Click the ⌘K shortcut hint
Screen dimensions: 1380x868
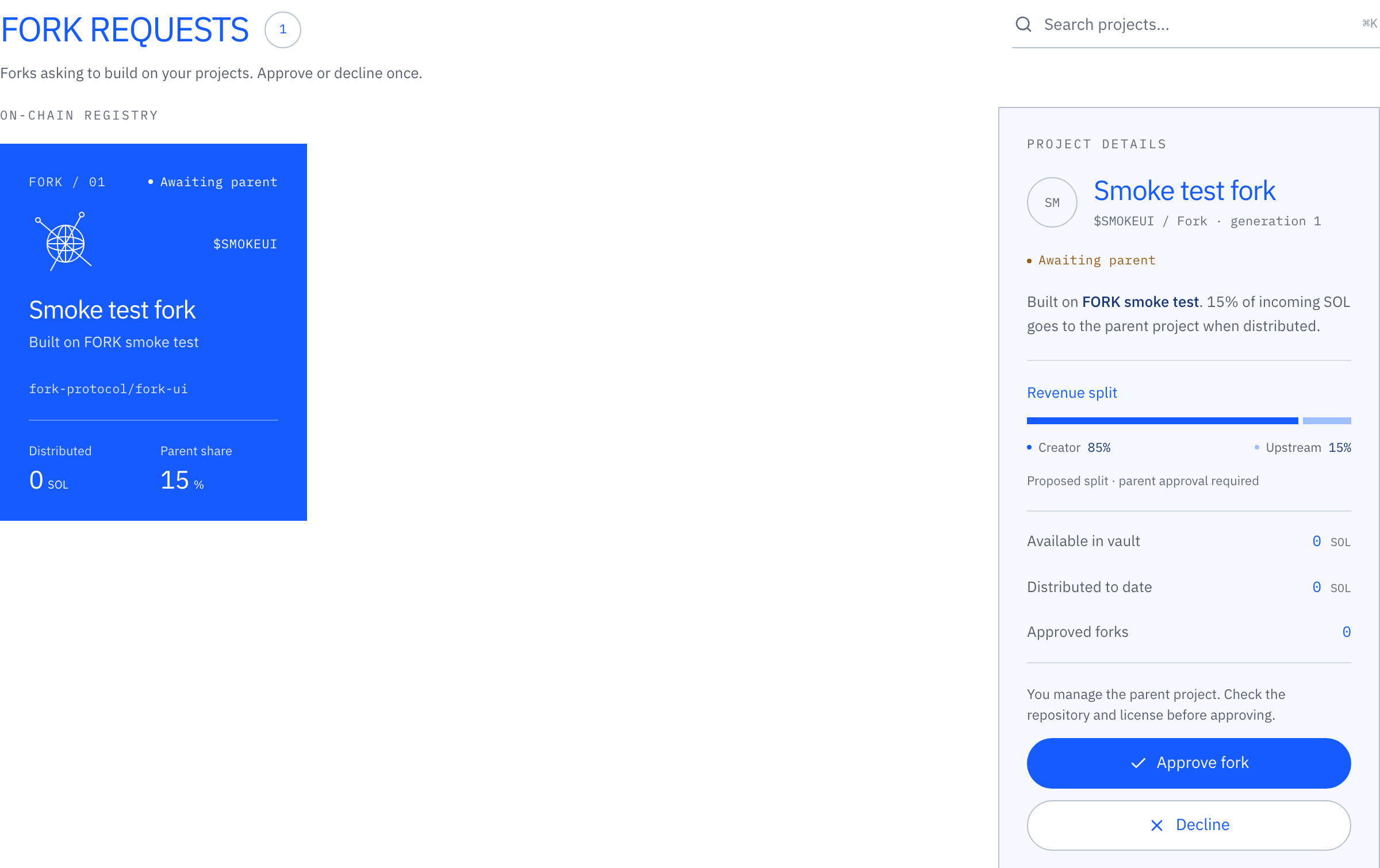coord(1370,24)
